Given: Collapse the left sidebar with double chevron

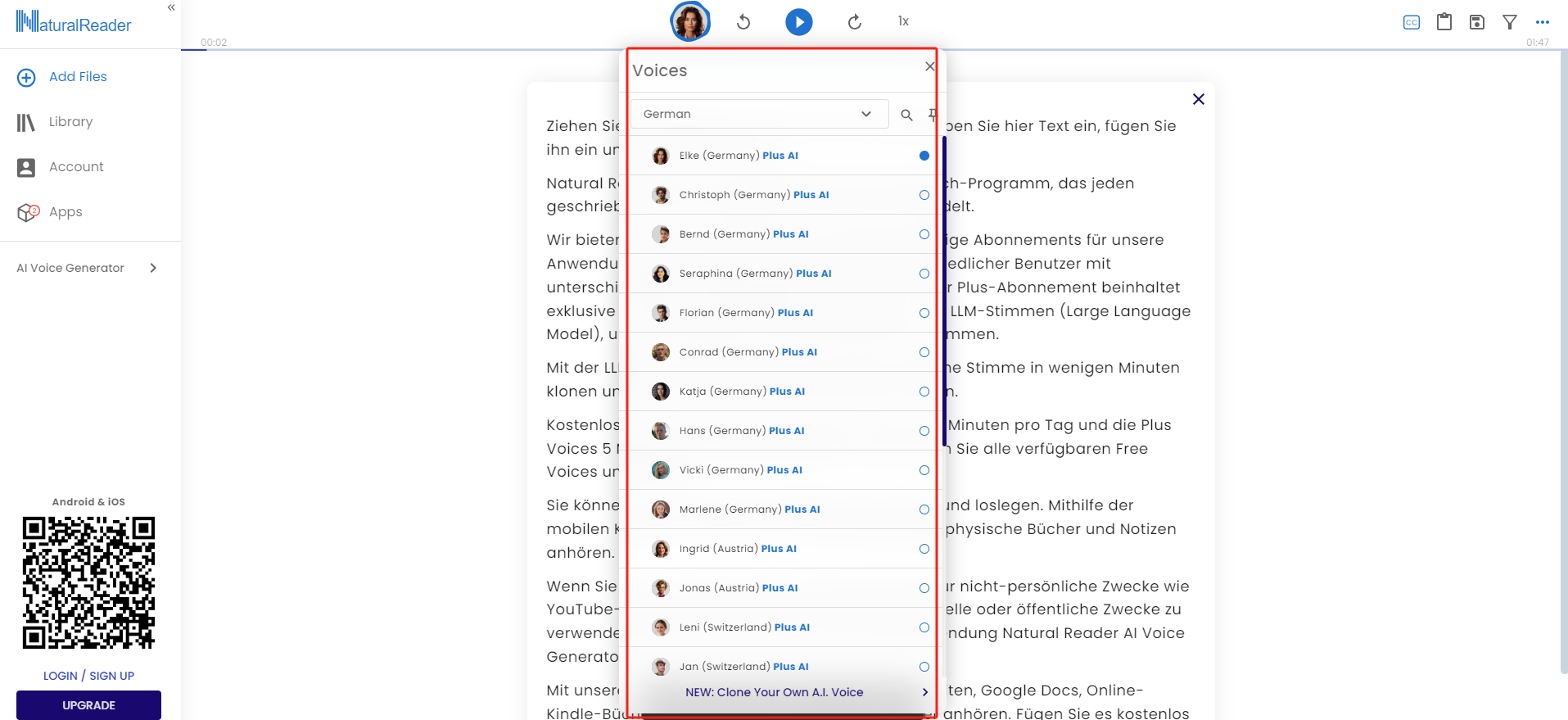Looking at the screenshot, I should (171, 7).
